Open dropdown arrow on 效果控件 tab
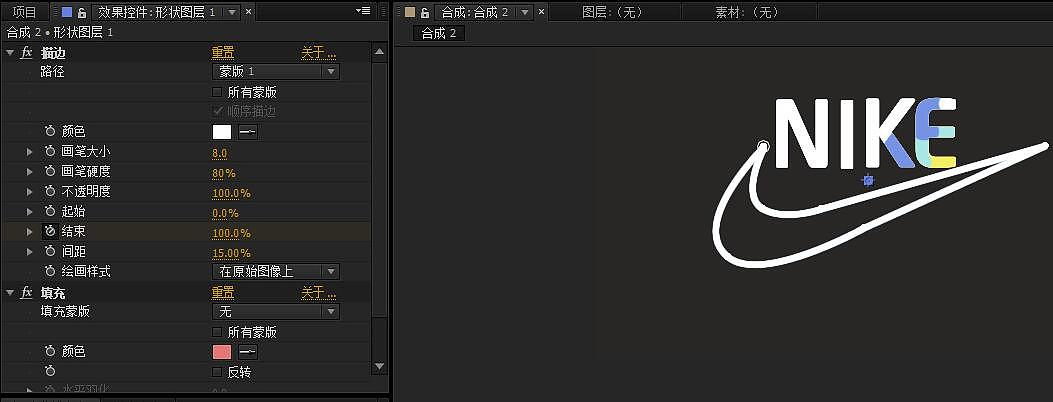Viewport: 1053px width, 402px height. [x=232, y=12]
